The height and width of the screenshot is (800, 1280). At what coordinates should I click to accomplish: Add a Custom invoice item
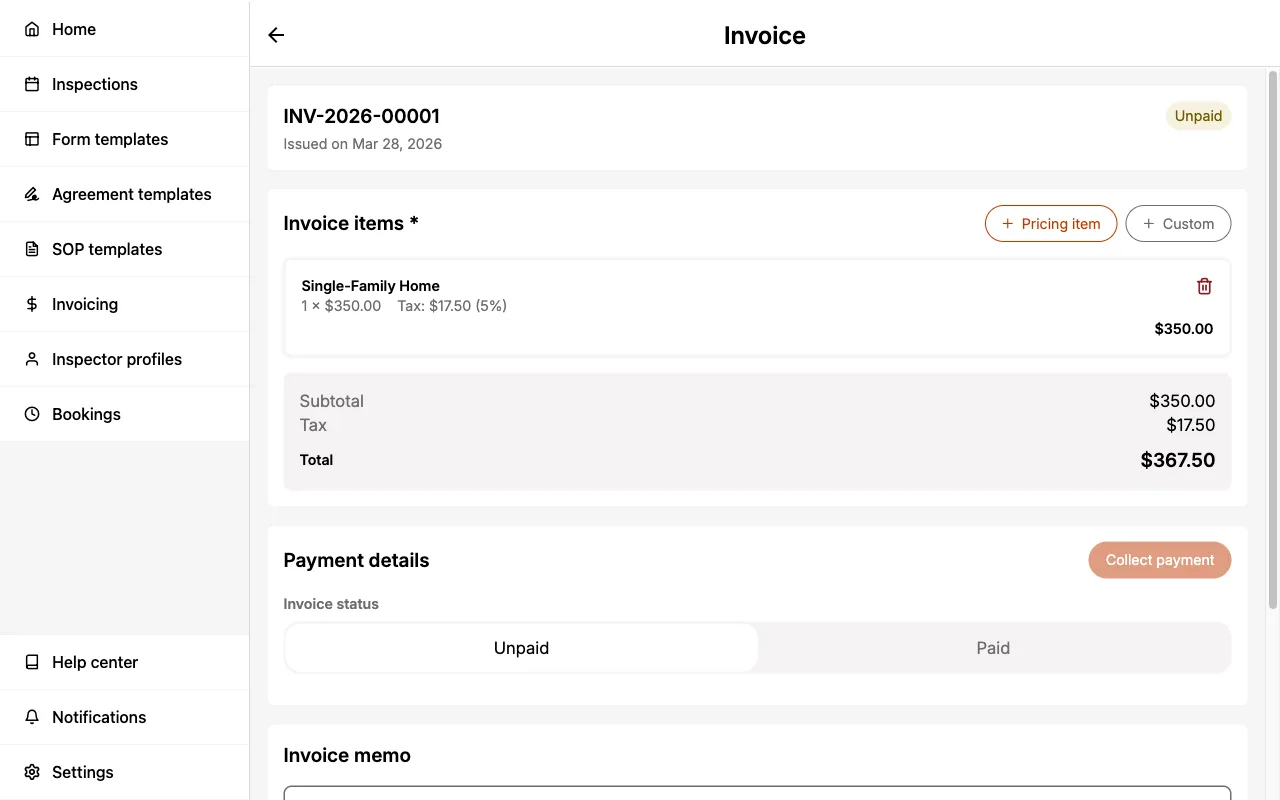tap(1178, 224)
